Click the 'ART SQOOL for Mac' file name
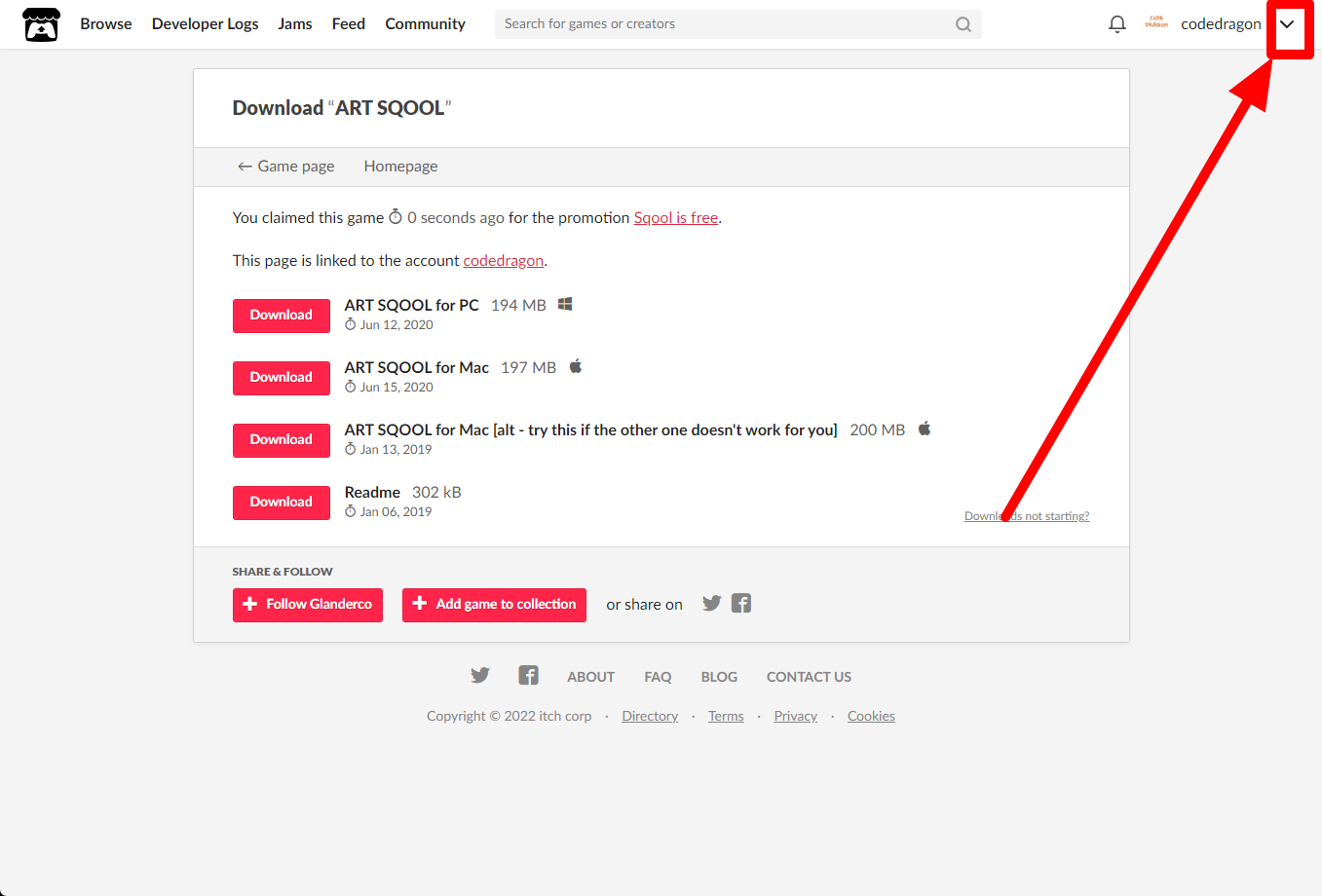 point(417,367)
